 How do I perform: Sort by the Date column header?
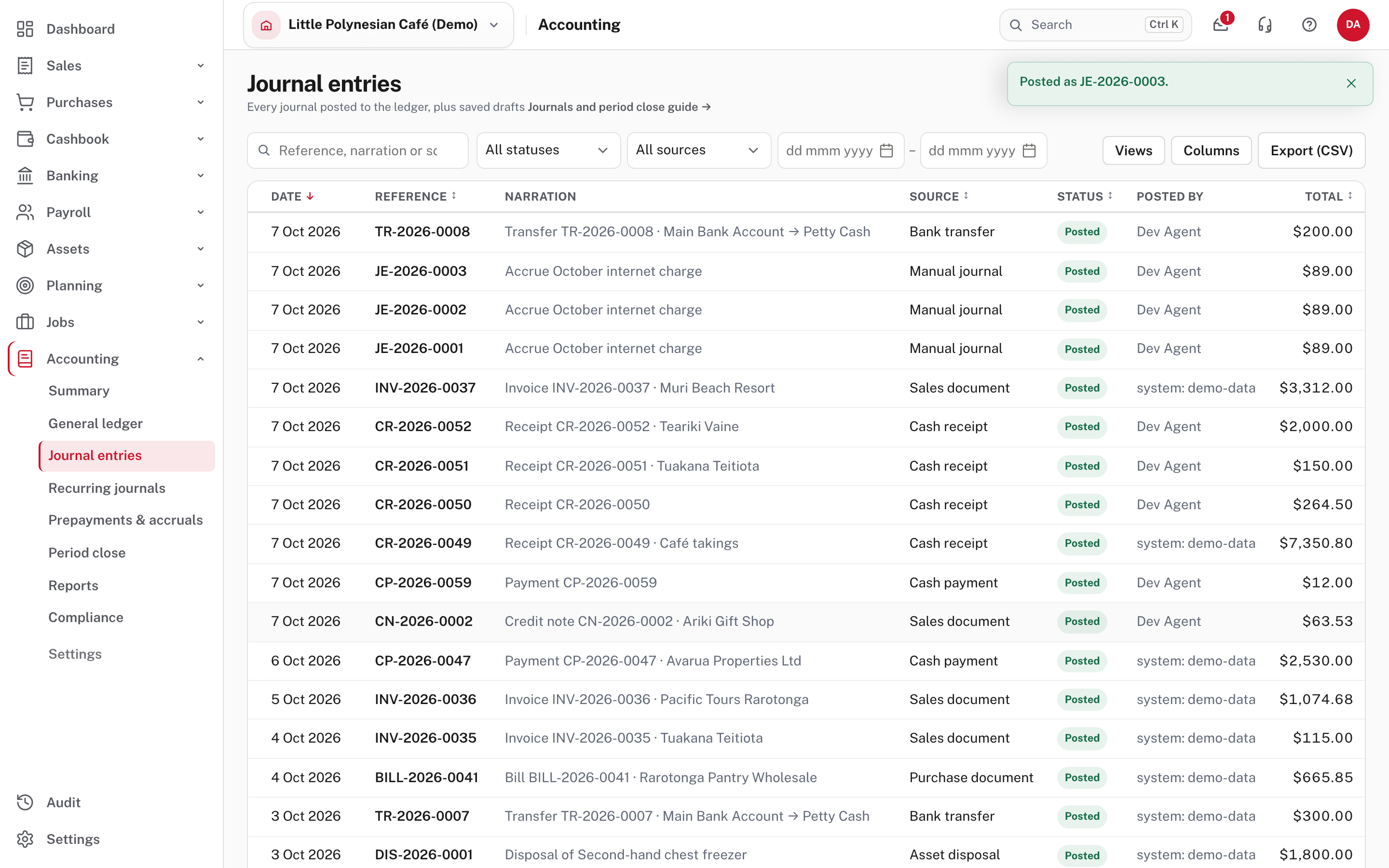coord(292,196)
